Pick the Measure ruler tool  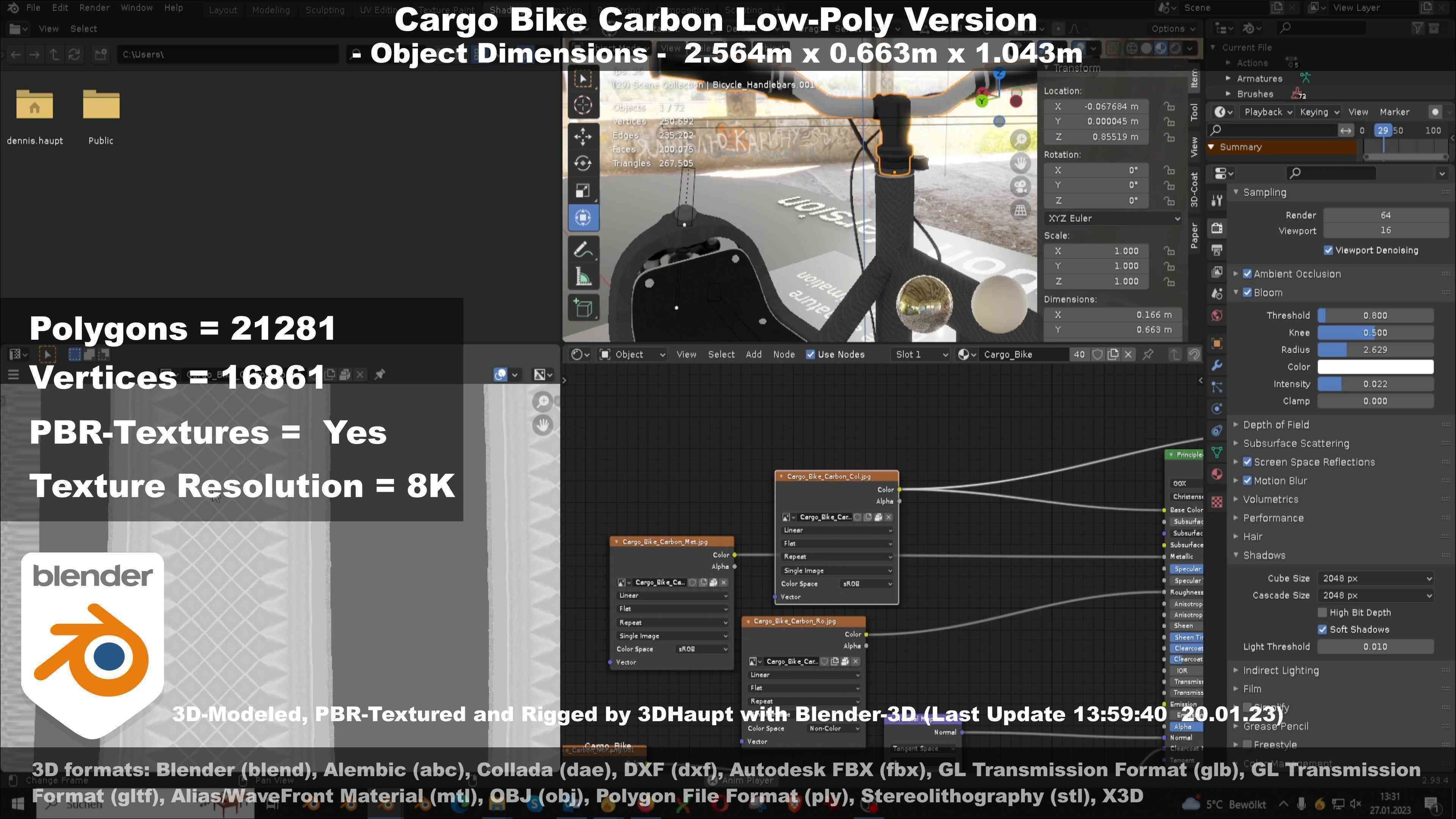point(583,277)
